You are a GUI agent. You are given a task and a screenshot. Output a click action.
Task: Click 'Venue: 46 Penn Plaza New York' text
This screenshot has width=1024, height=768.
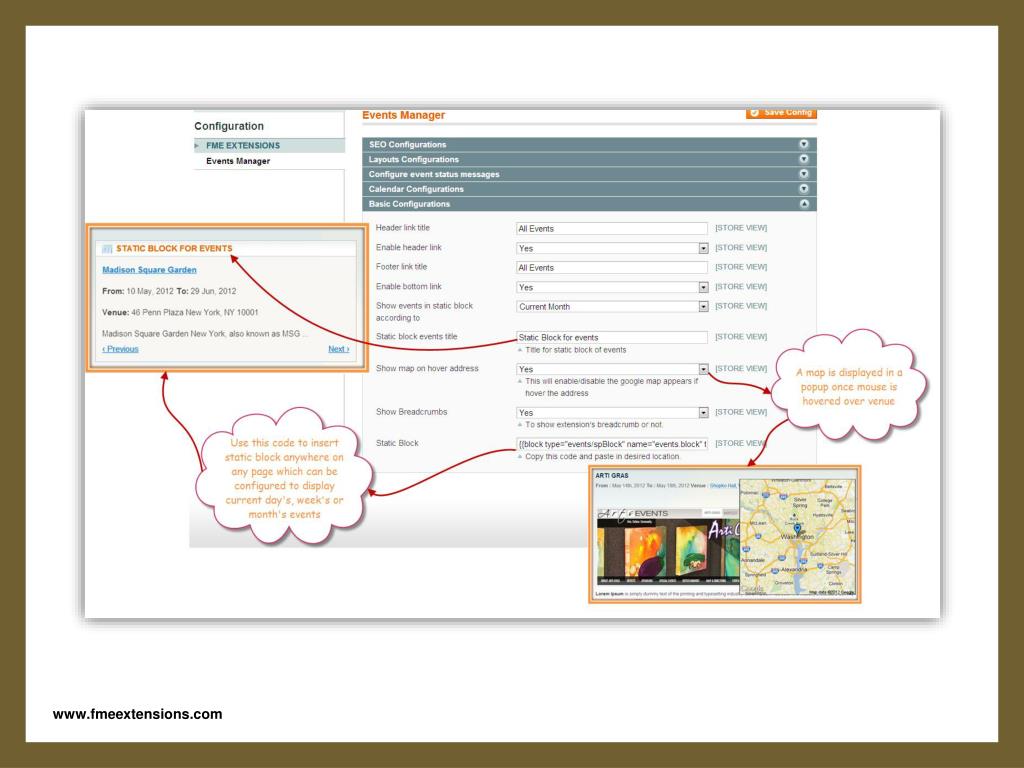(x=180, y=313)
